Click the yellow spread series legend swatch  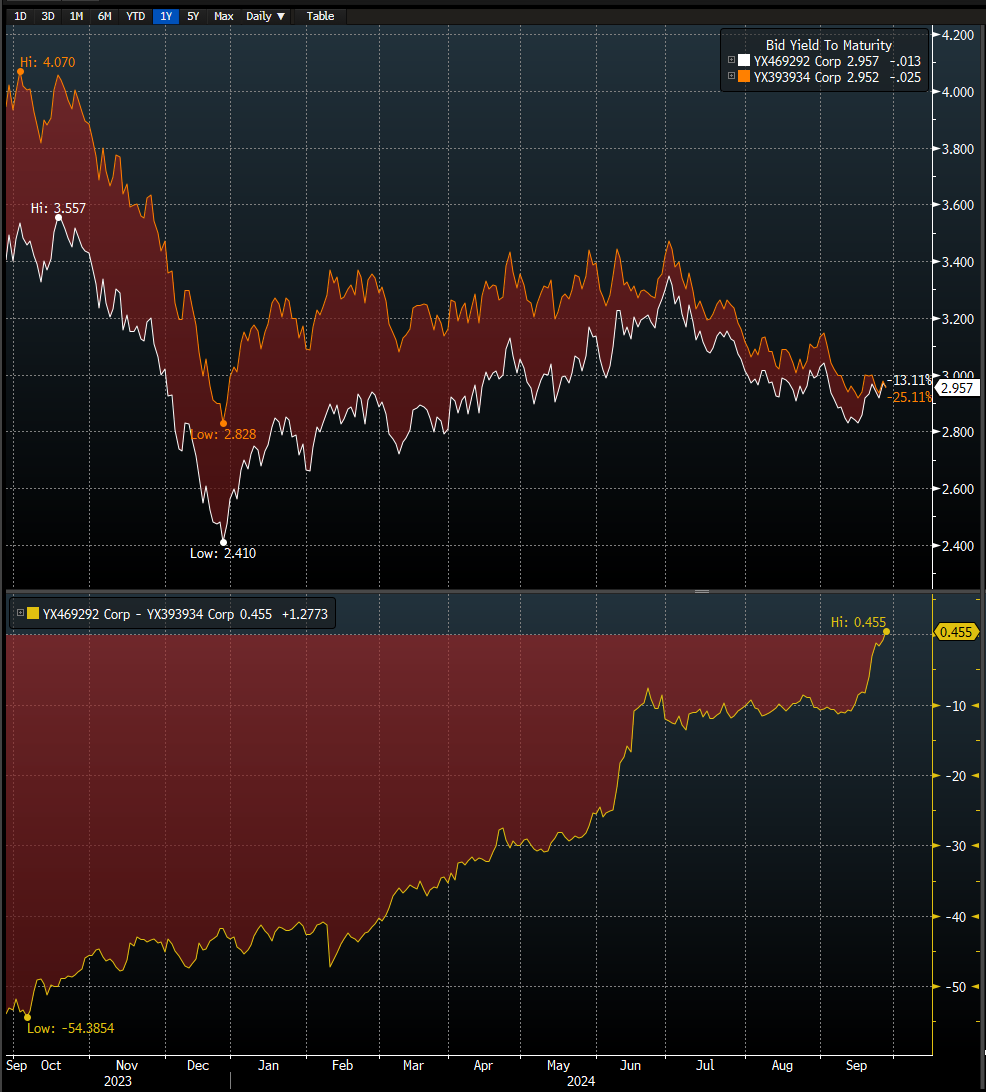(x=33, y=612)
